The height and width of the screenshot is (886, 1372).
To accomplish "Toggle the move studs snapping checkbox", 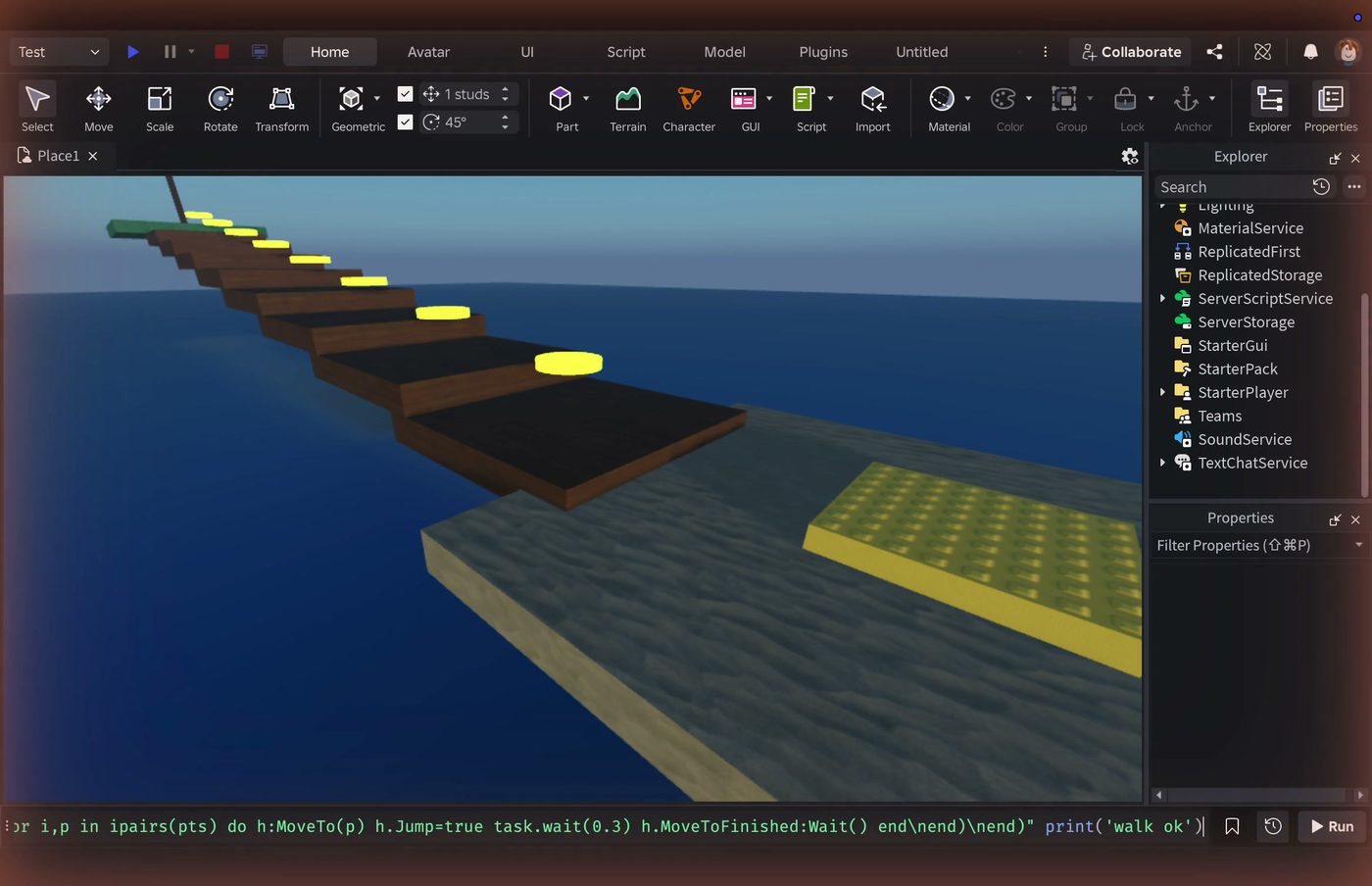I will pos(405,94).
